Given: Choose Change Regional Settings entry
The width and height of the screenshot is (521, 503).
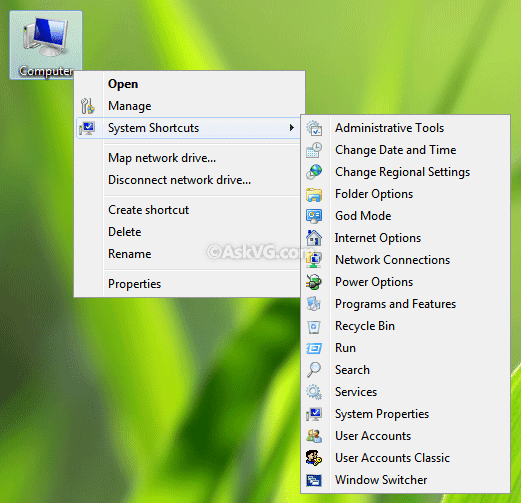Looking at the screenshot, I should (405, 172).
